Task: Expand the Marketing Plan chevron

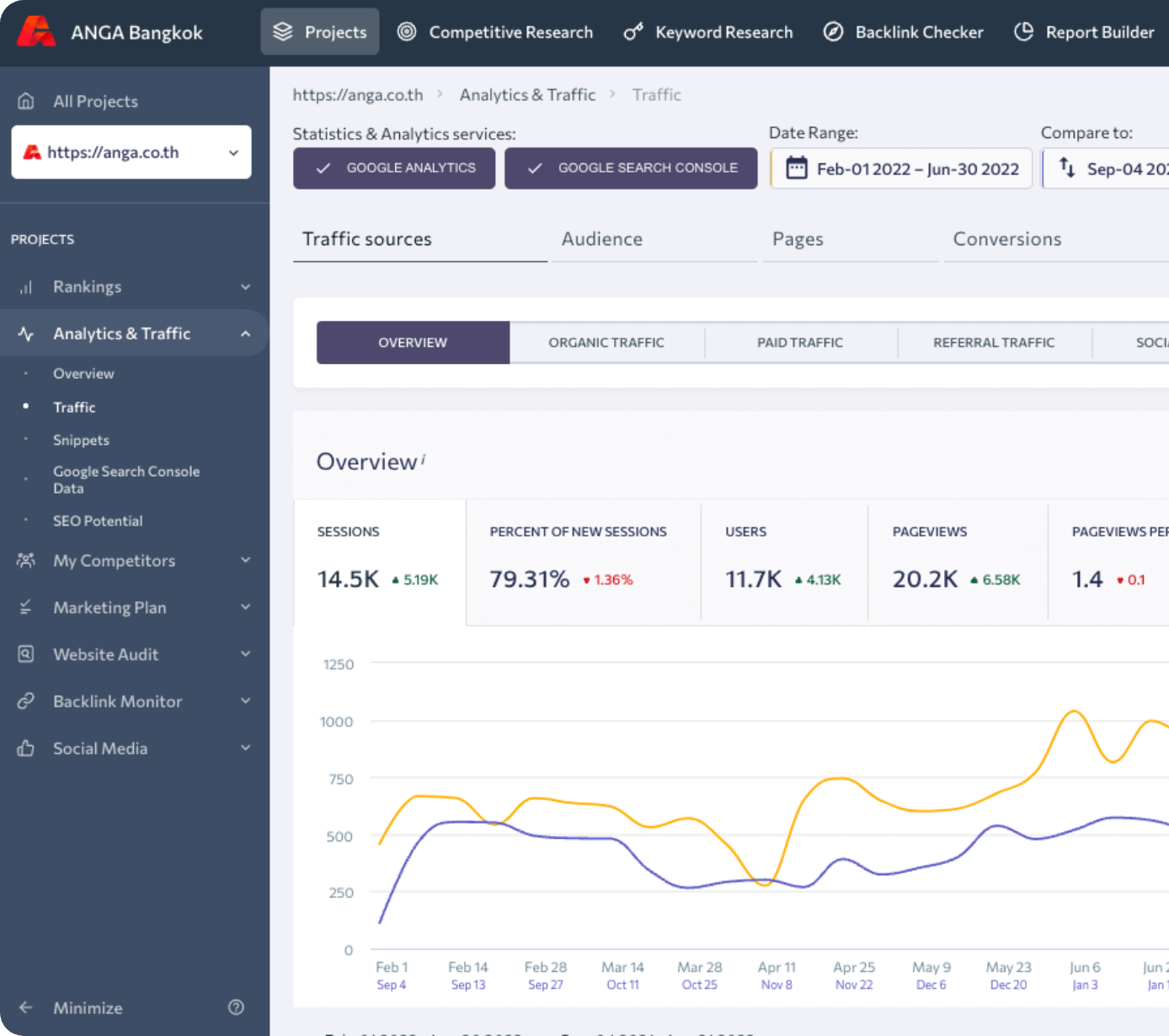Action: (246, 607)
